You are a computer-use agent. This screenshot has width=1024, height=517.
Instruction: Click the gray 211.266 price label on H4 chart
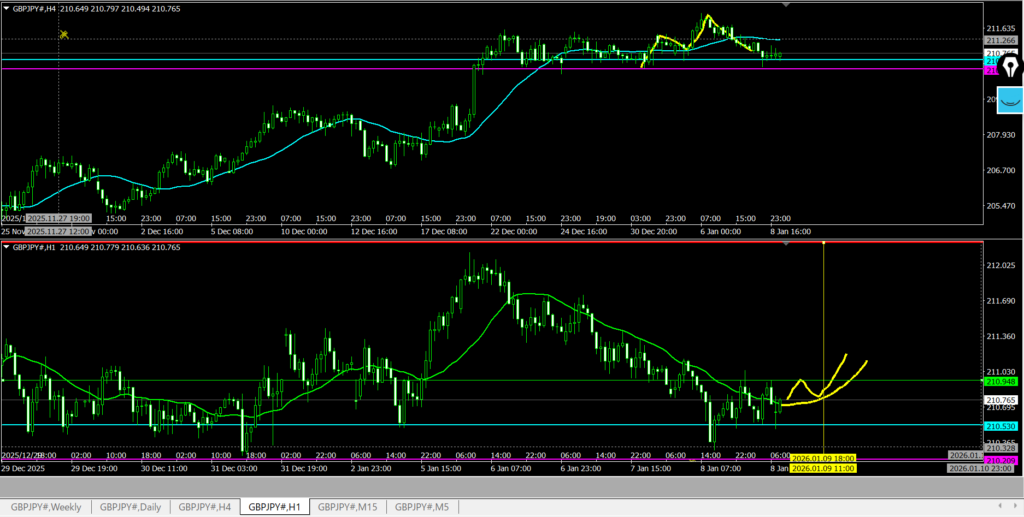[1001, 40]
